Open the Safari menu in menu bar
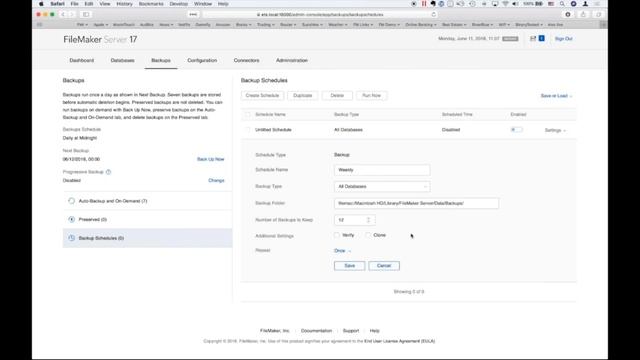The width and height of the screenshot is (640, 360). pyautogui.click(x=58, y=4)
